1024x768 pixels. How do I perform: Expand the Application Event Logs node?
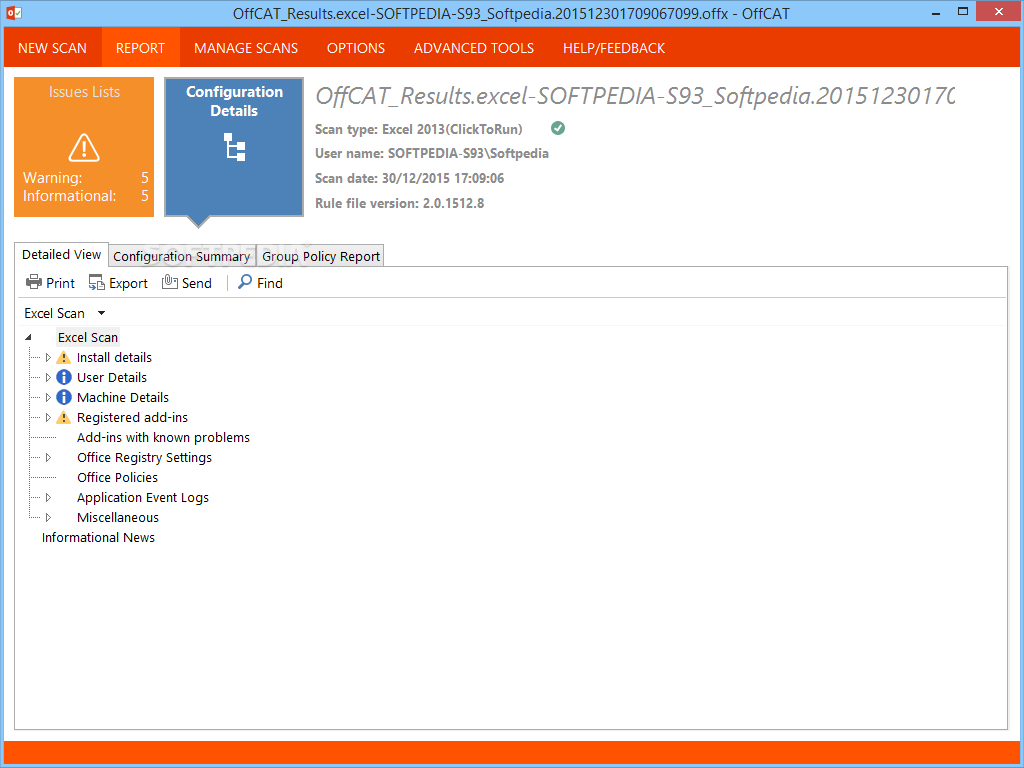(48, 498)
